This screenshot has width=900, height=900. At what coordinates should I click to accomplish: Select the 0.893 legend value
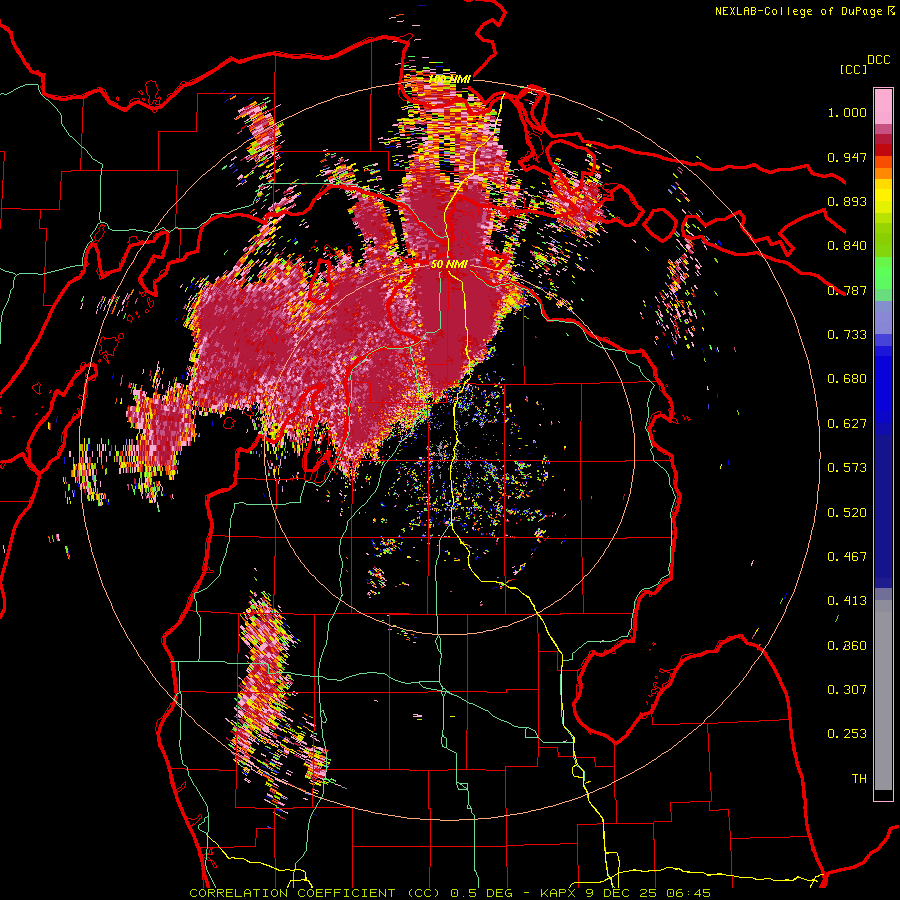point(847,201)
